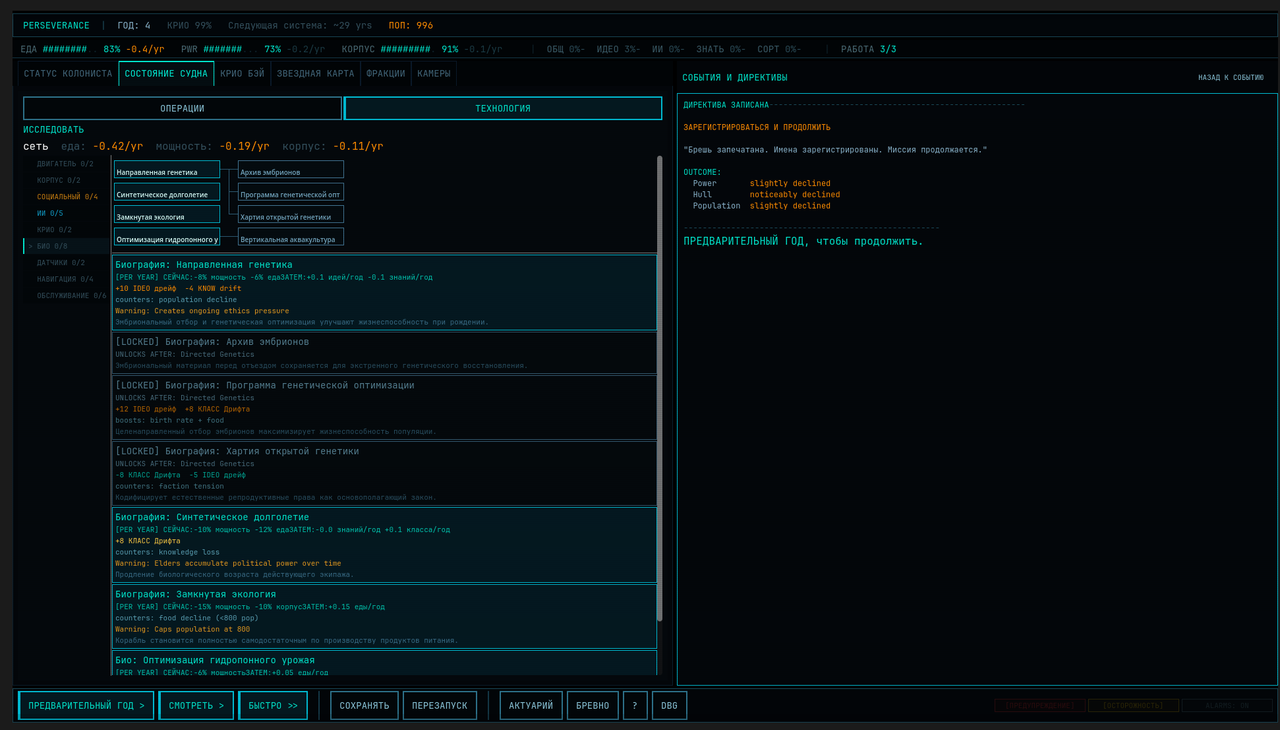The image size is (1280, 730).
Task: Open the ЗВЕЗДНАЯ КАРТА tab
Action: [315, 73]
